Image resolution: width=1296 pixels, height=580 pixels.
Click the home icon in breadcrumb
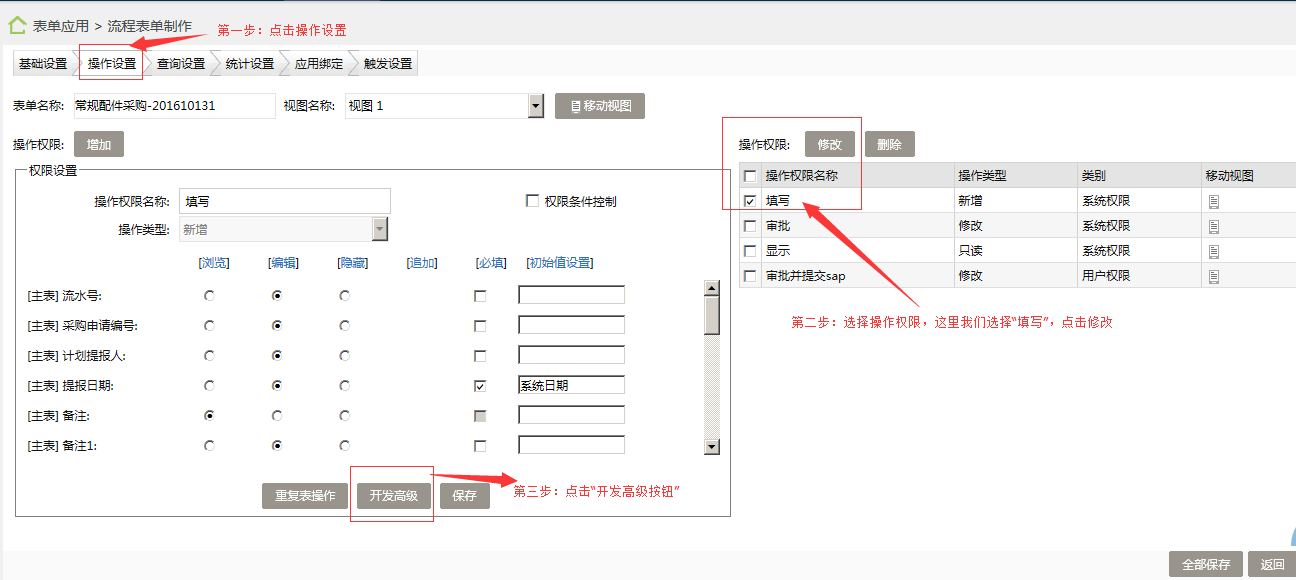coord(17,26)
